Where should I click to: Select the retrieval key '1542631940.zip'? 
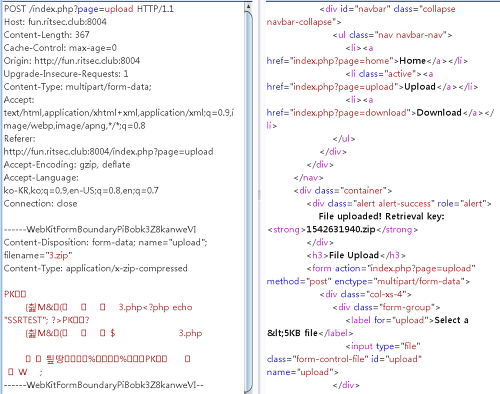coord(341,230)
